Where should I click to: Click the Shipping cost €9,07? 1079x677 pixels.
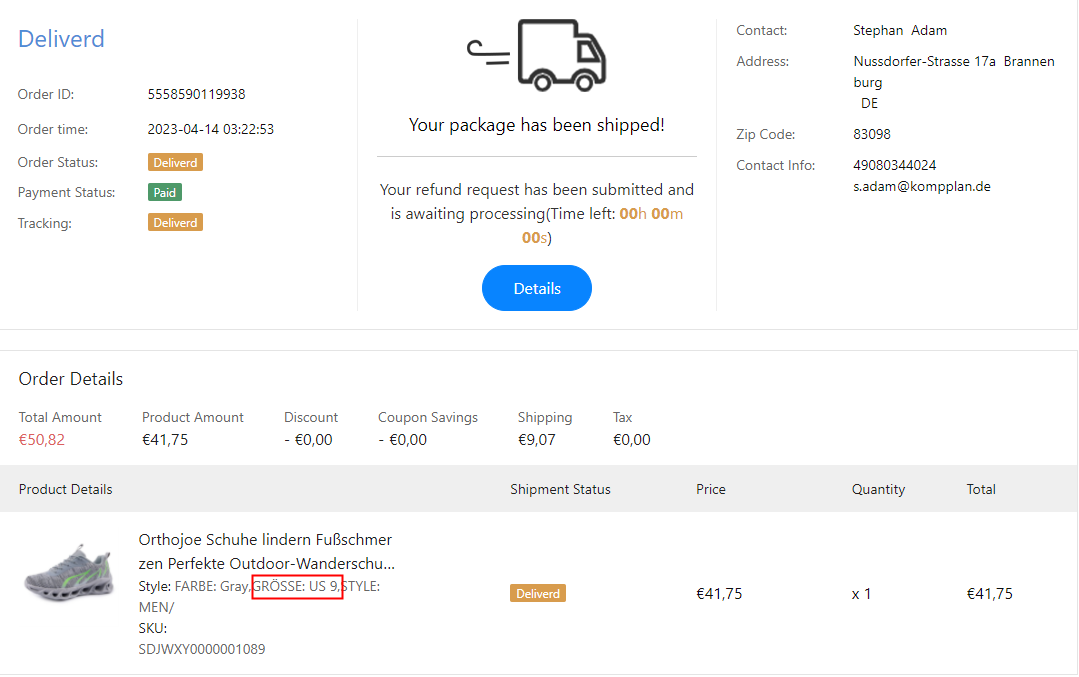(x=536, y=439)
